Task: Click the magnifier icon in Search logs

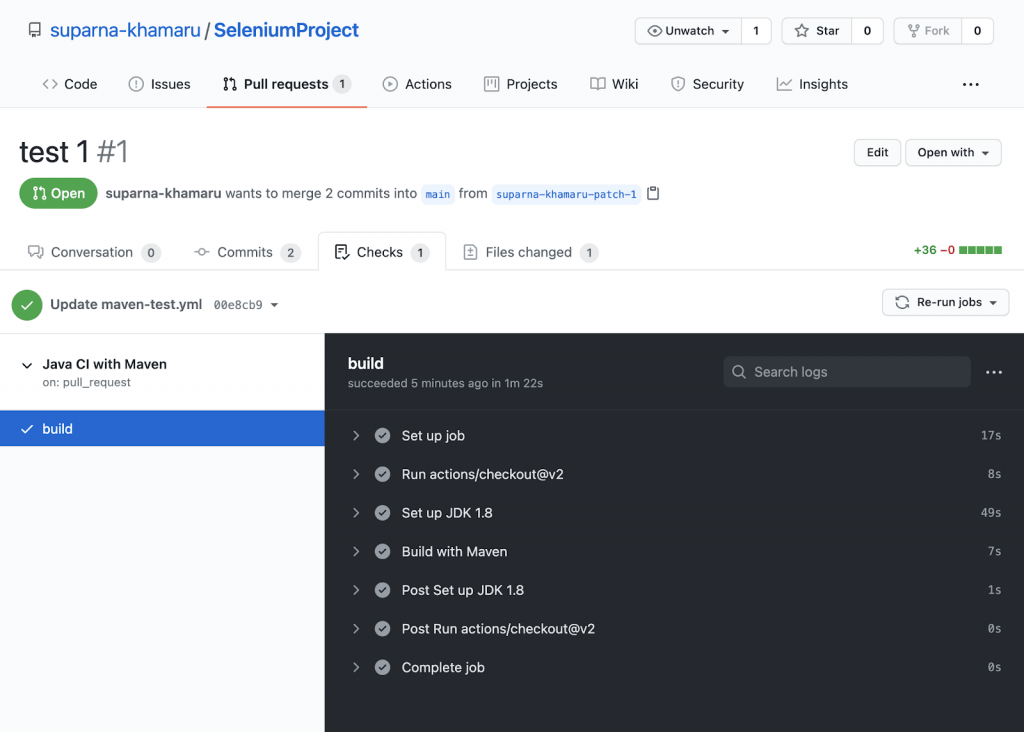Action: [739, 372]
